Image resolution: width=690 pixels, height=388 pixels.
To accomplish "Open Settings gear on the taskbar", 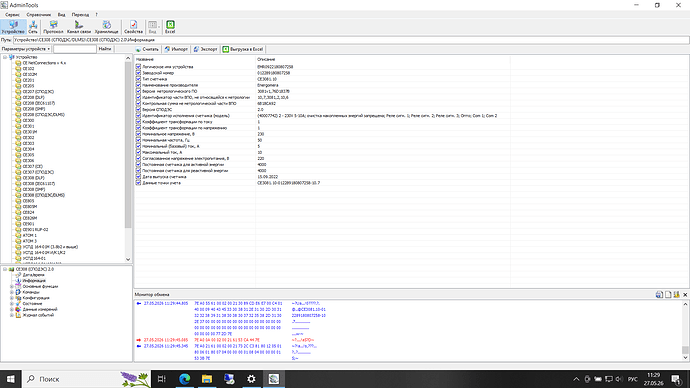I will (x=251, y=379).
